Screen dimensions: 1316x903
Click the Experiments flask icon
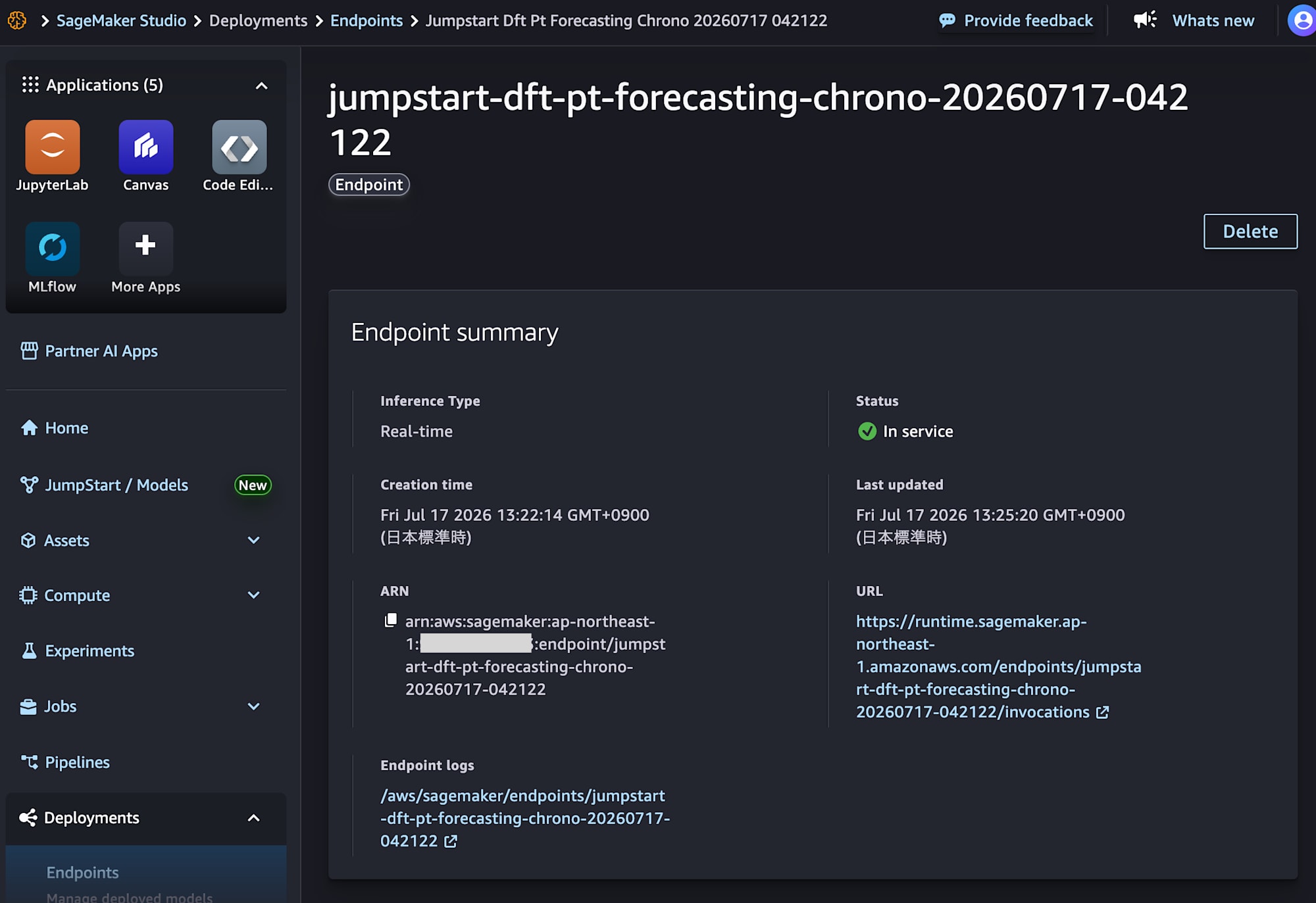coord(29,650)
